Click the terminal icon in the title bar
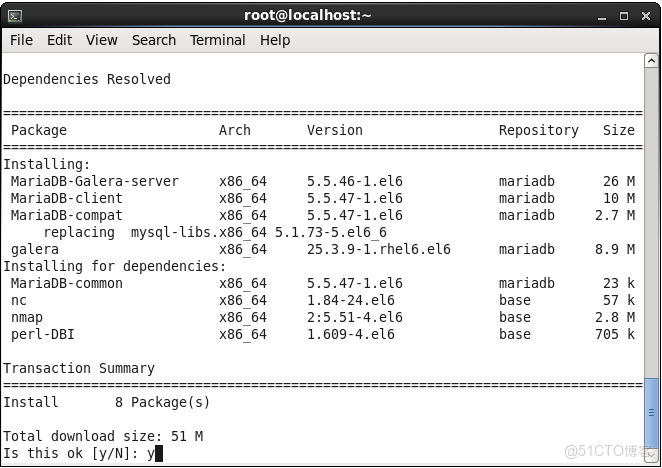 14,15
